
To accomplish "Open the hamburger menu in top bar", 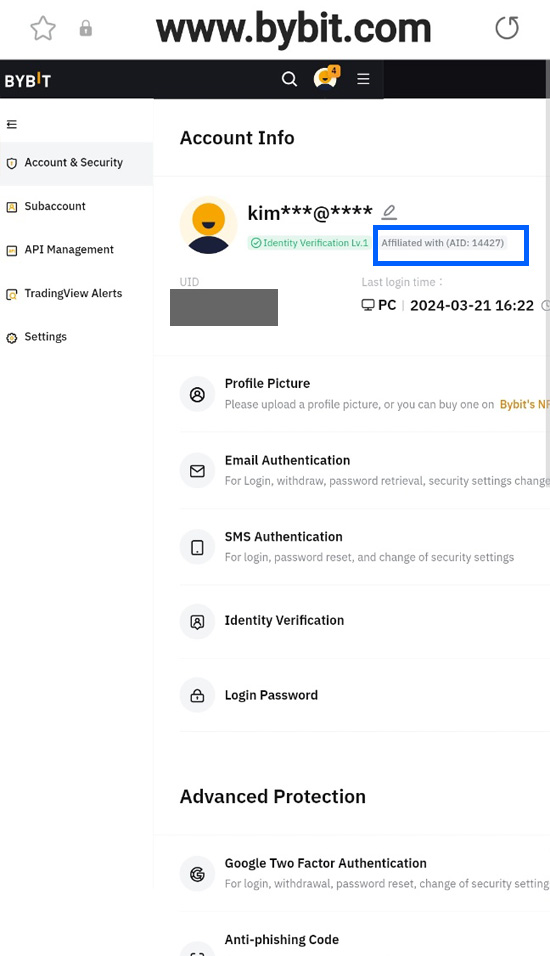I will coord(363,79).
